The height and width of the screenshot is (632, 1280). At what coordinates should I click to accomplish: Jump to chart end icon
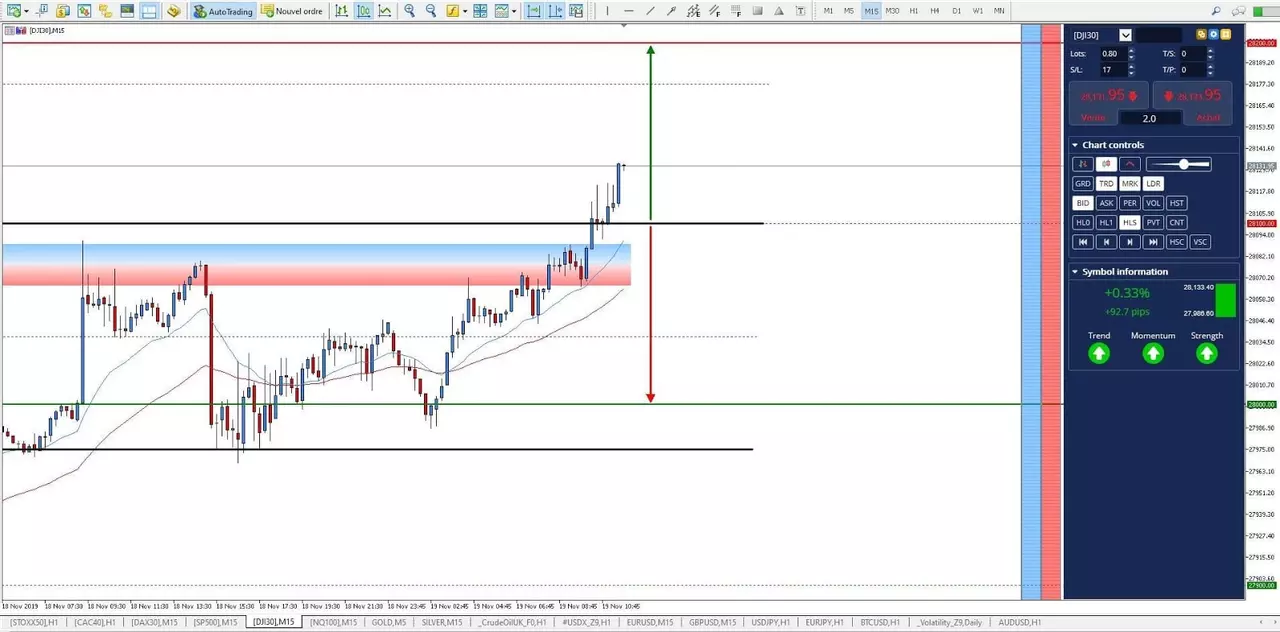[1153, 242]
